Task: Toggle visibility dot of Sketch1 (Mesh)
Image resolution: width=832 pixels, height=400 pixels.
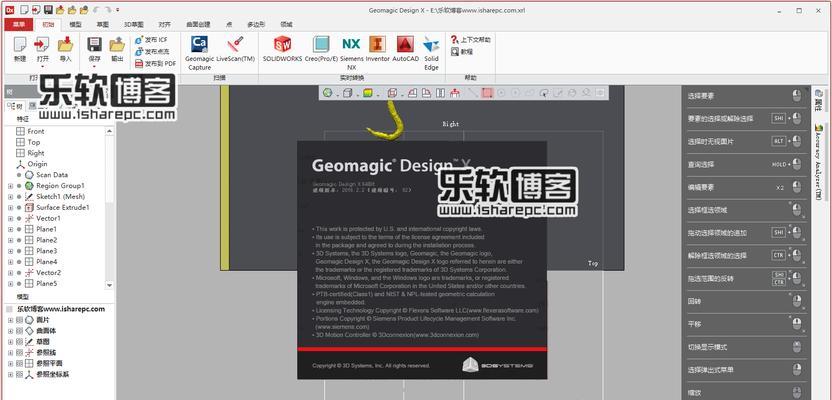Action: click(x=19, y=197)
